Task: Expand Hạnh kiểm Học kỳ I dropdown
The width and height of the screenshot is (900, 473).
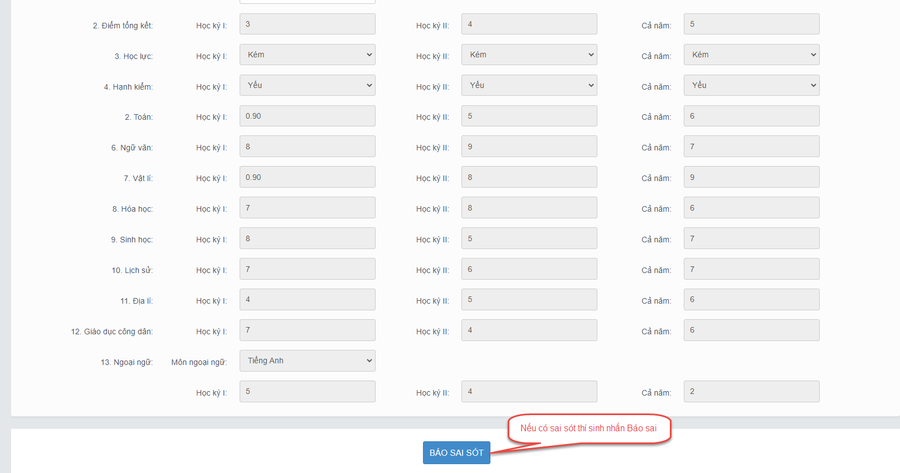Action: point(307,86)
